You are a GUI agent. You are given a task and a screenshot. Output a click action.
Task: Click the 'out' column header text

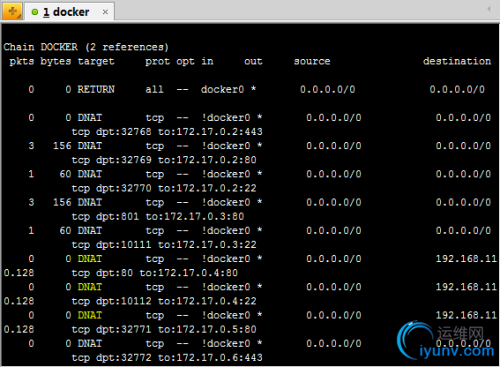coord(253,61)
